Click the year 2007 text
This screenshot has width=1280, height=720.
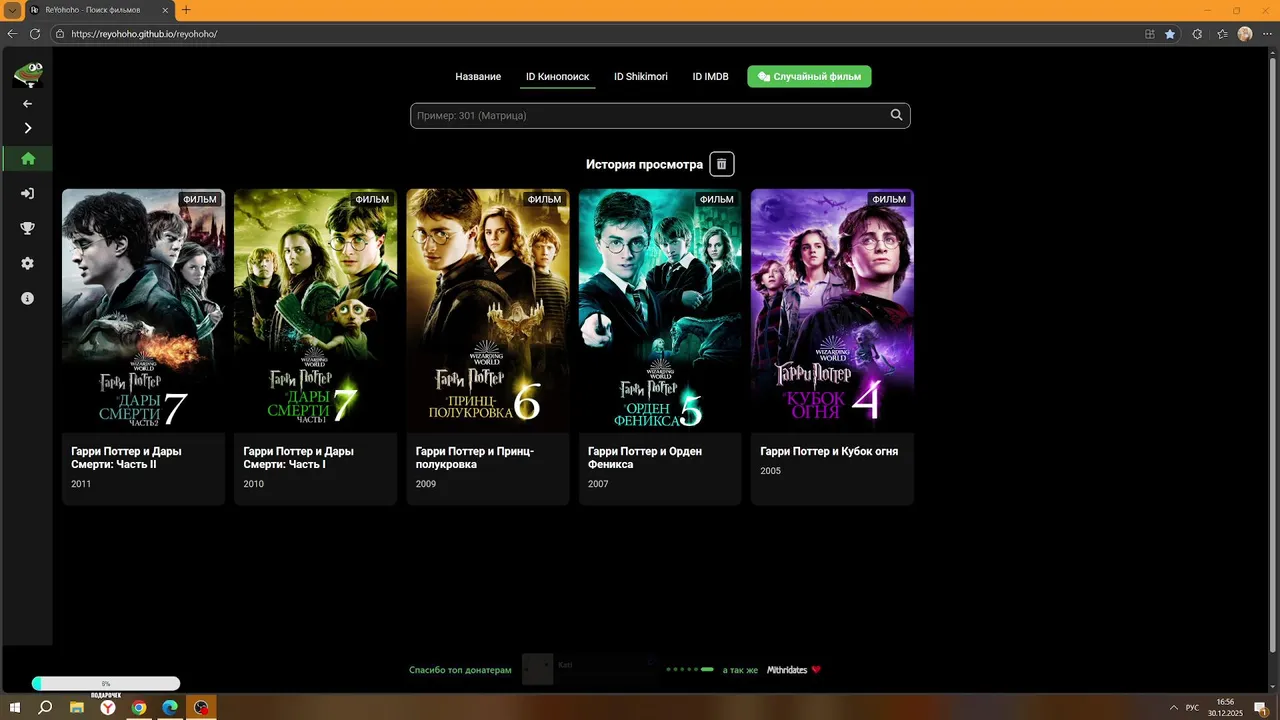coord(598,484)
